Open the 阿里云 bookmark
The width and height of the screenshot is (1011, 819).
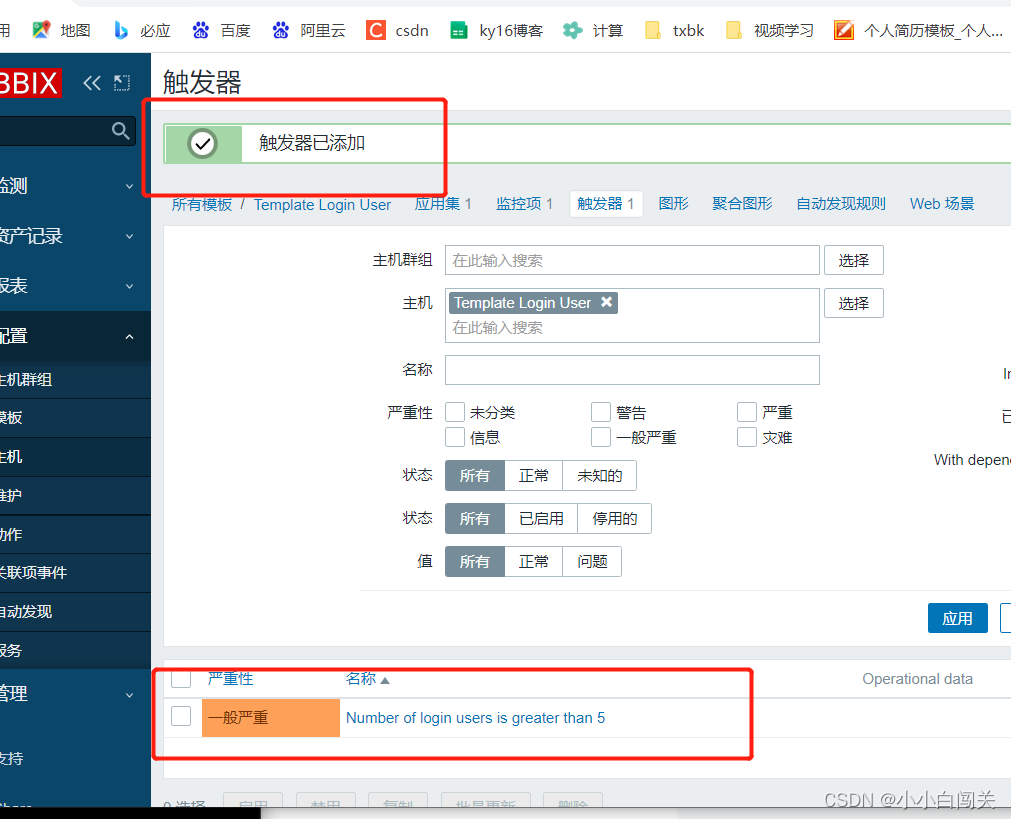click(309, 30)
